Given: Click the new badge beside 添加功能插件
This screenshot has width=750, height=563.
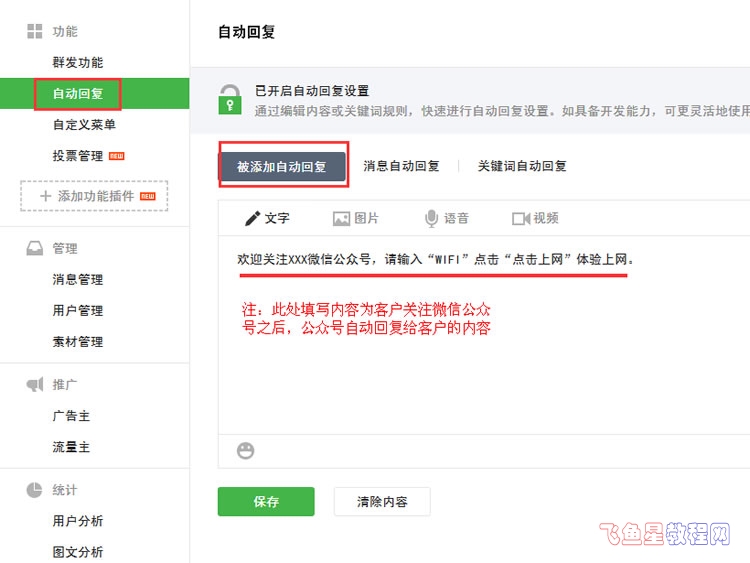Looking at the screenshot, I should coord(148,196).
